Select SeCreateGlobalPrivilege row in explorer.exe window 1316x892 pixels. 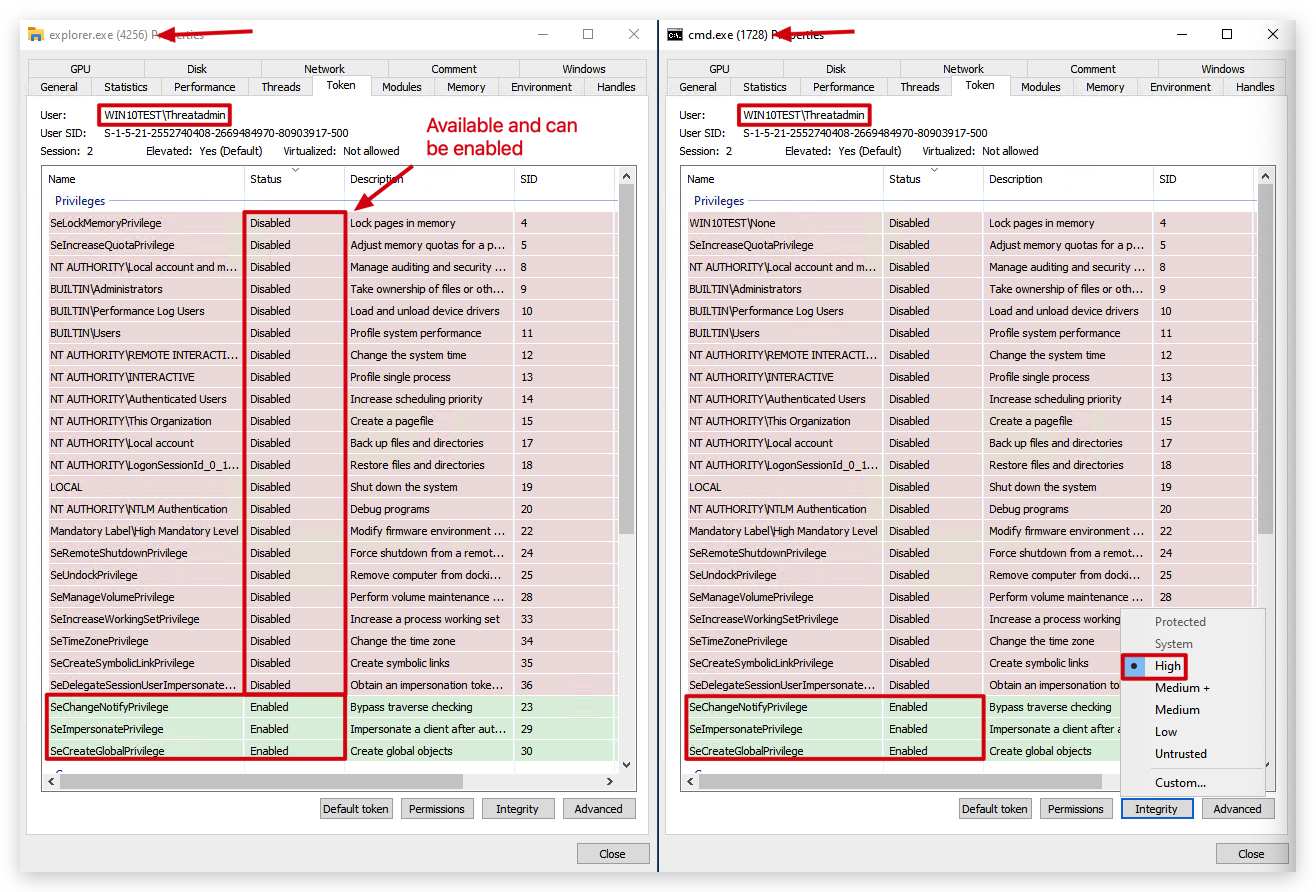pos(330,751)
